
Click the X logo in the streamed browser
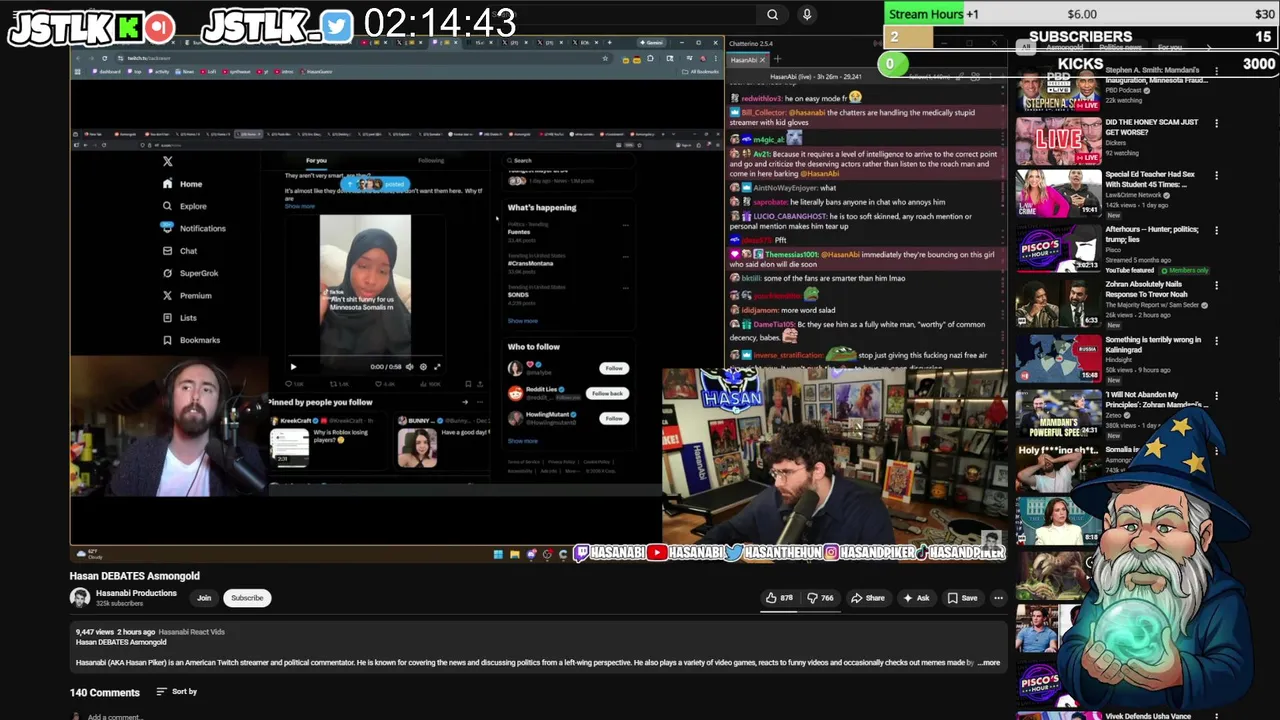pyautogui.click(x=168, y=161)
